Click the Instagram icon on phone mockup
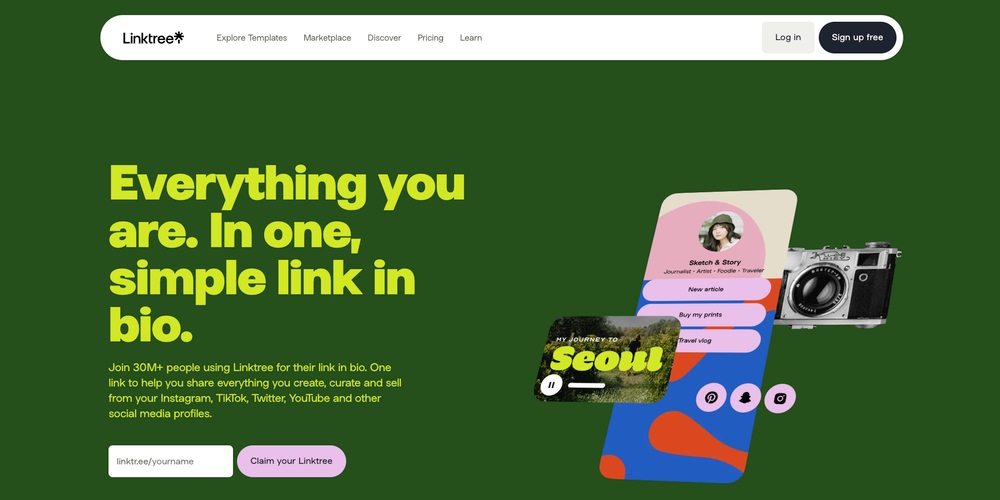Screen dimensions: 1000x500 tap(779, 398)
